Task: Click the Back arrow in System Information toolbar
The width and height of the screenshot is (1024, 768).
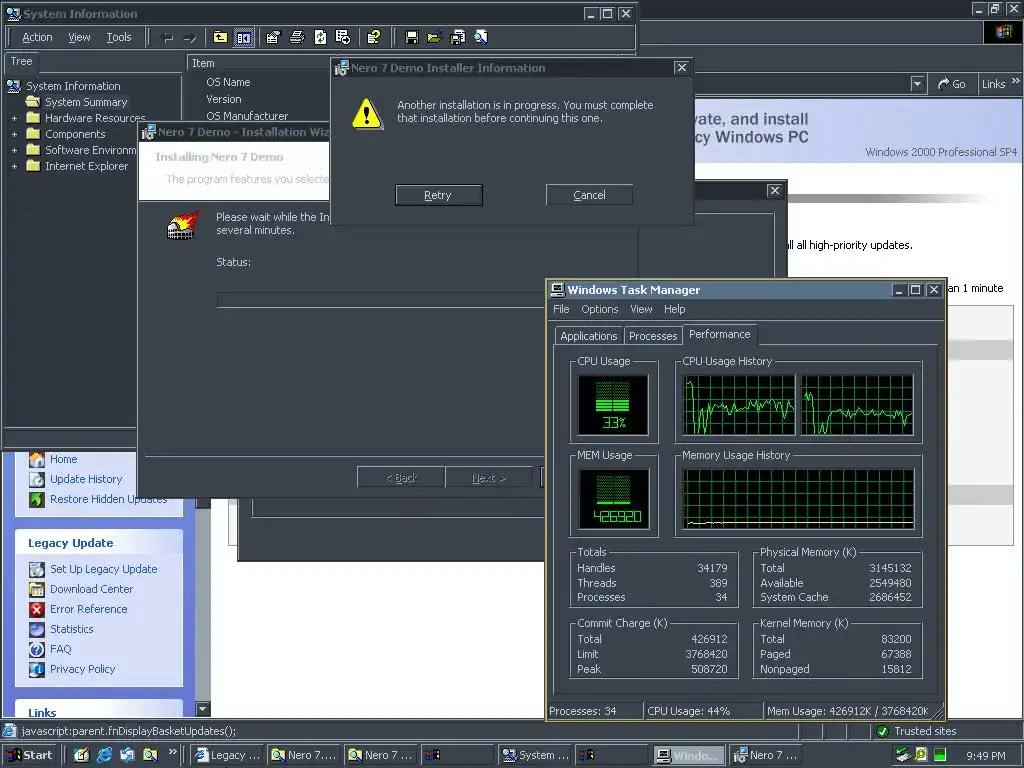Action: (167, 38)
